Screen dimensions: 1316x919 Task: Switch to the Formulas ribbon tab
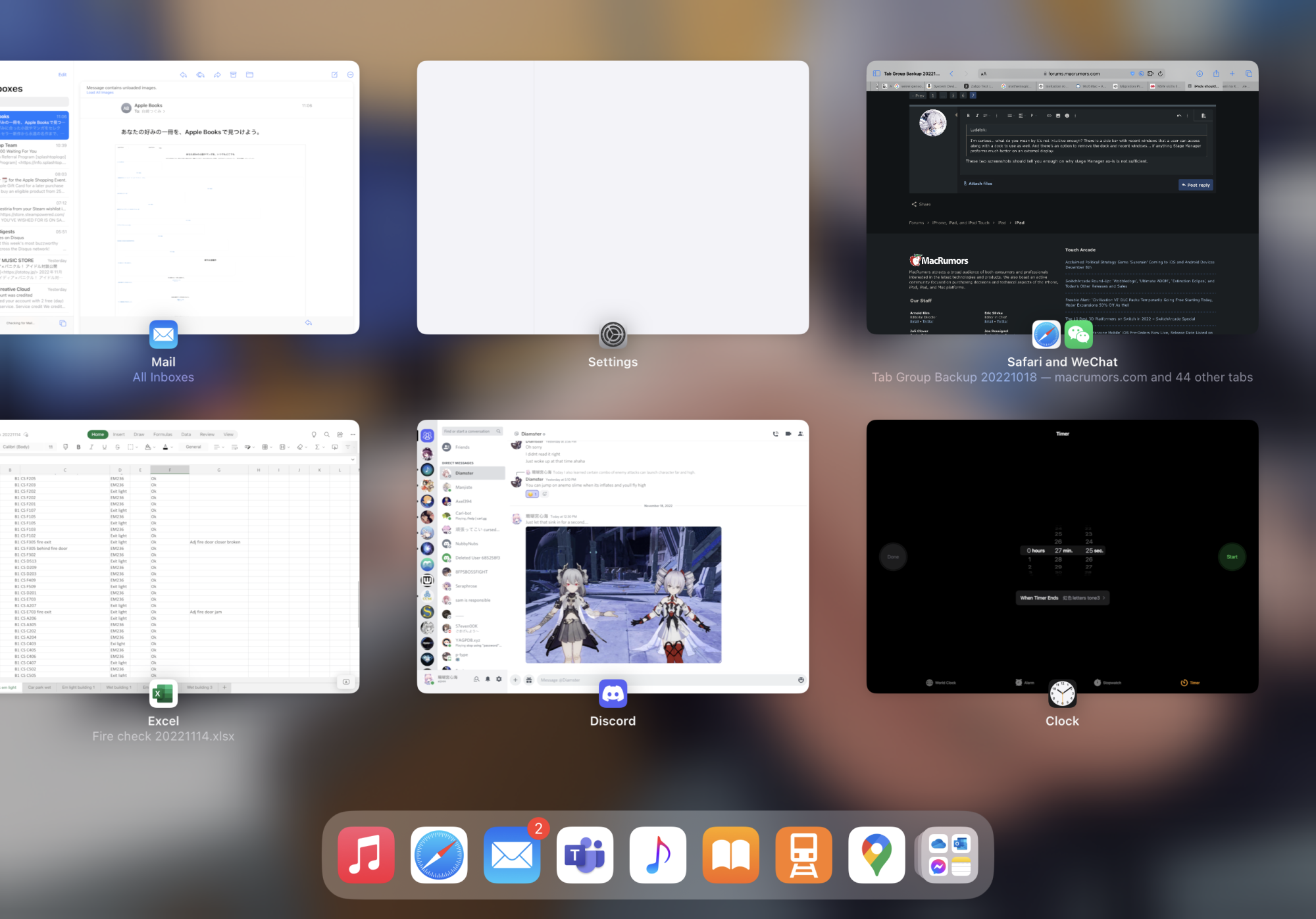click(163, 434)
